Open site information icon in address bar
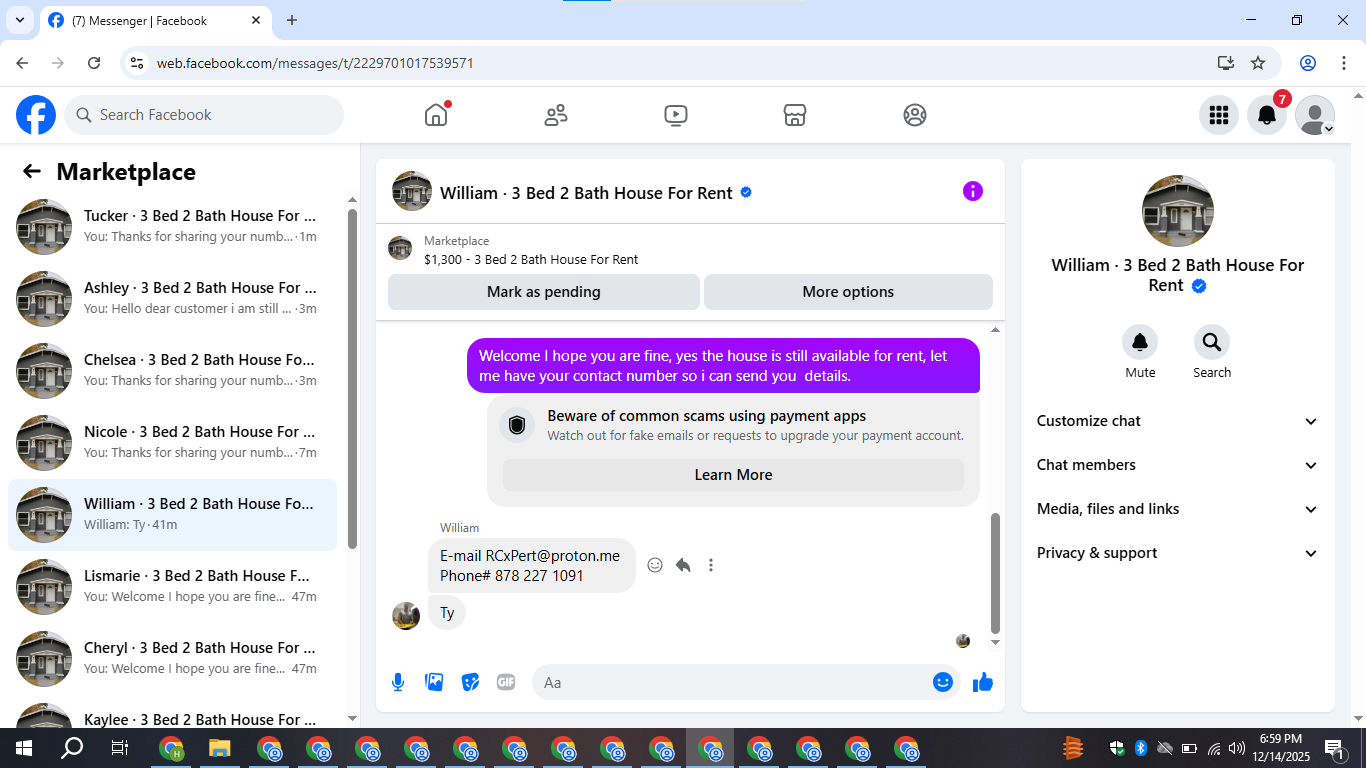The width and height of the screenshot is (1366, 768). (138, 63)
